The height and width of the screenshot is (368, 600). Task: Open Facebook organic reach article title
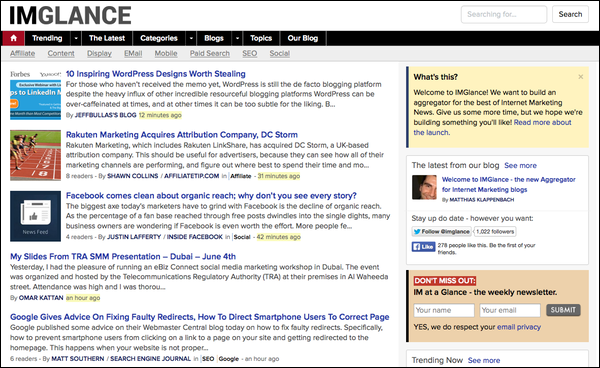(x=211, y=195)
